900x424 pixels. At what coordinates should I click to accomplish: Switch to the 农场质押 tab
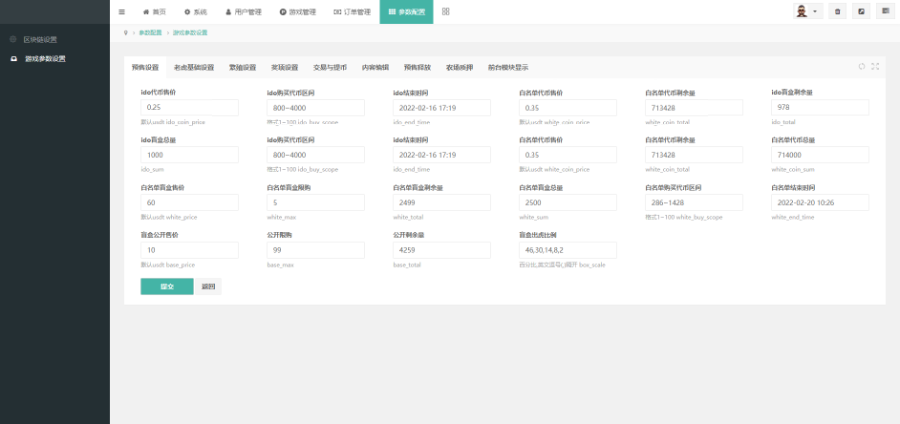460,67
